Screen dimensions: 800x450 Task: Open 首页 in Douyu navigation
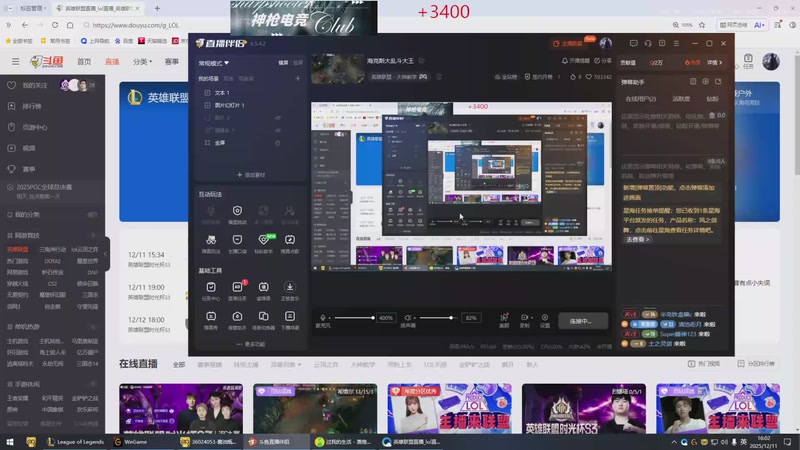pos(84,61)
